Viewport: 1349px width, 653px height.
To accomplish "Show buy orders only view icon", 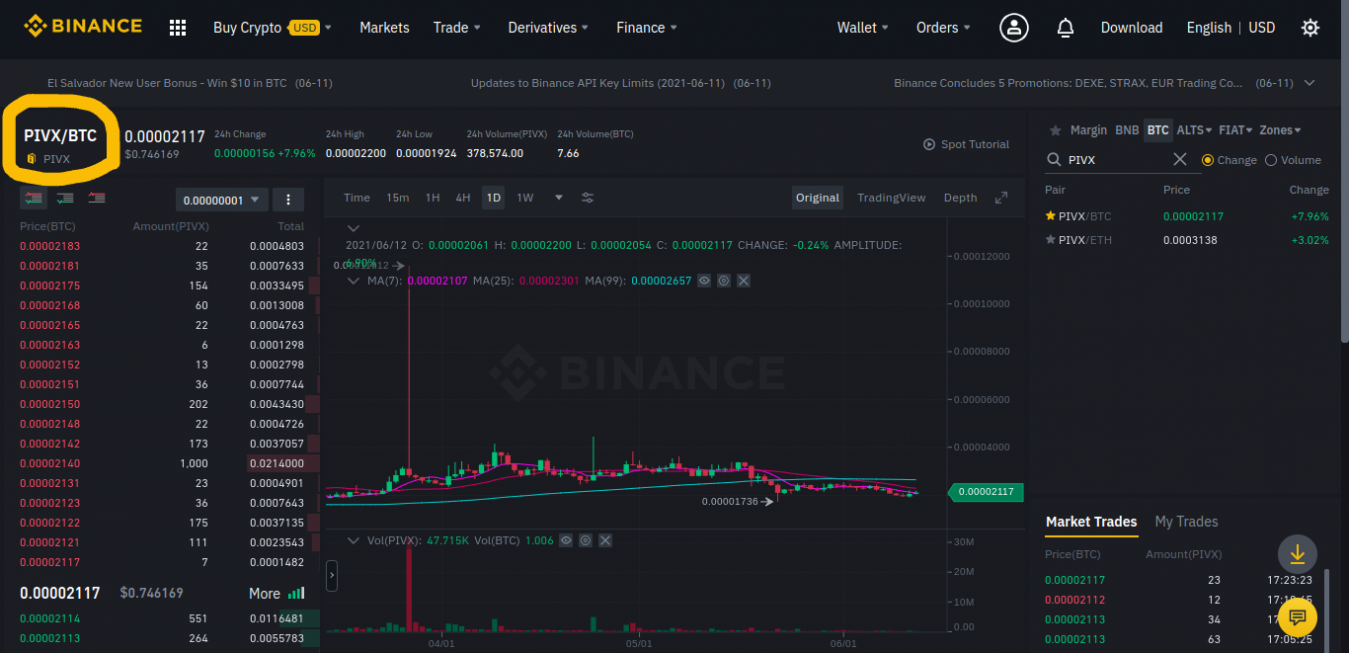I will coord(65,198).
